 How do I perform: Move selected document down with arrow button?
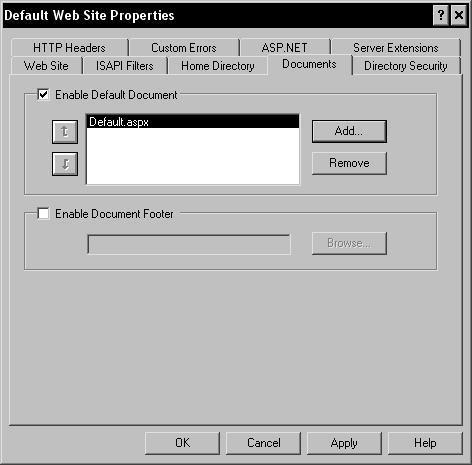tap(65, 164)
